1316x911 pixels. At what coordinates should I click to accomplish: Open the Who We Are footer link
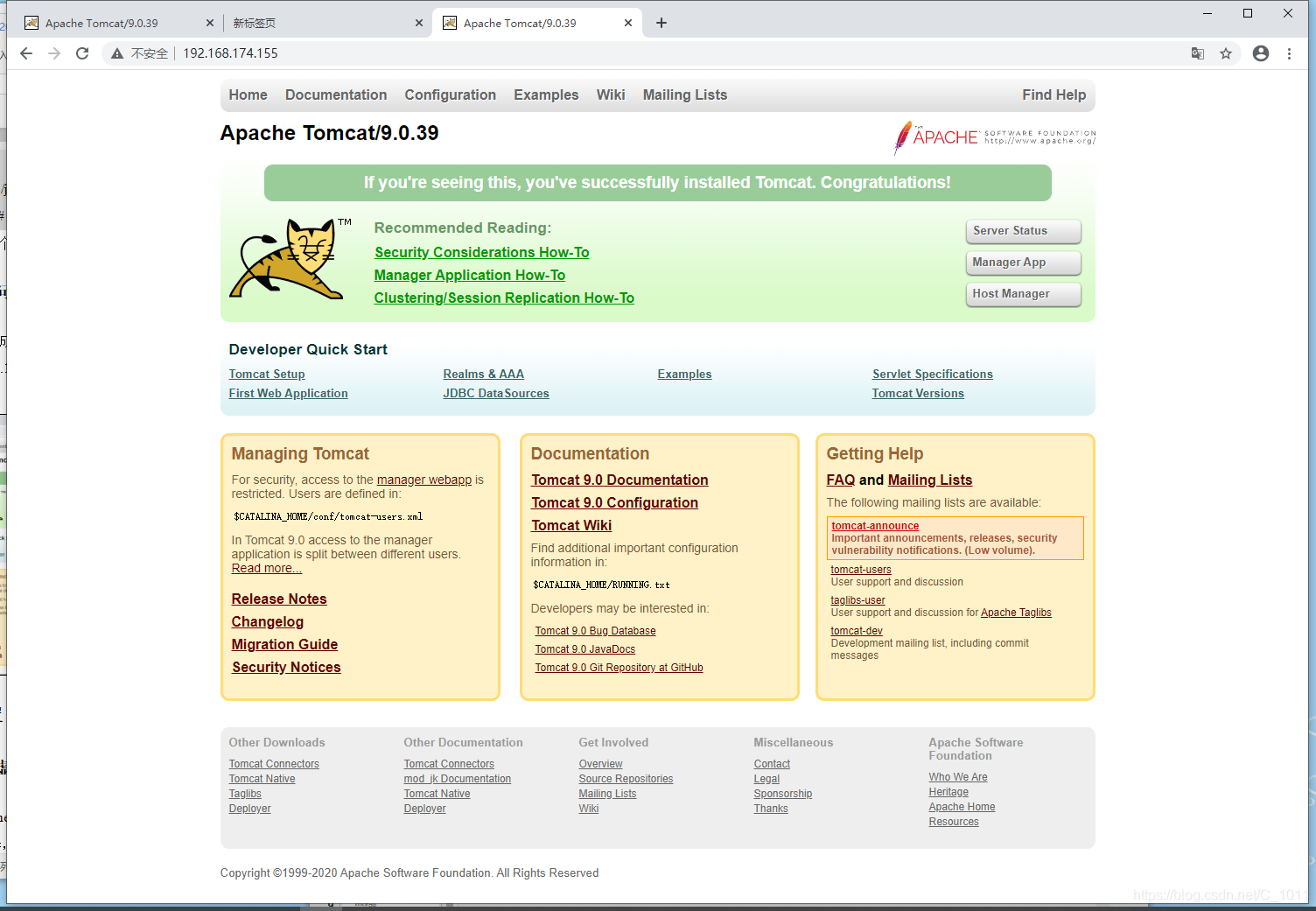tap(957, 777)
